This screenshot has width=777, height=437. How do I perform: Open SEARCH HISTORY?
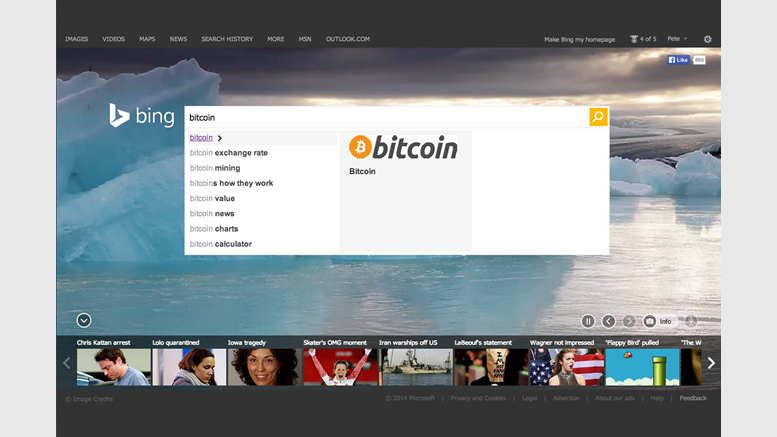pos(227,39)
